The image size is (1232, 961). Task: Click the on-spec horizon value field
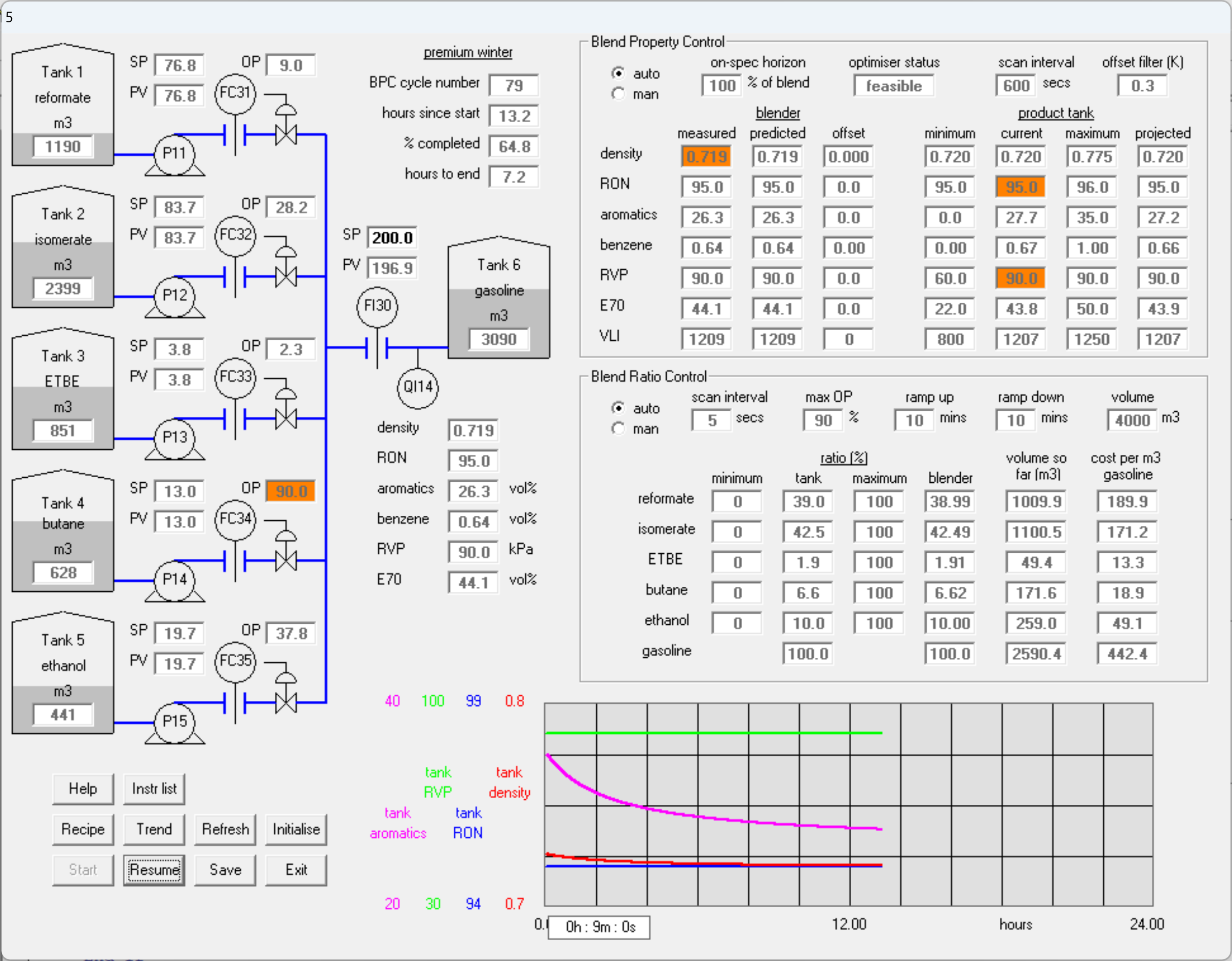(721, 86)
